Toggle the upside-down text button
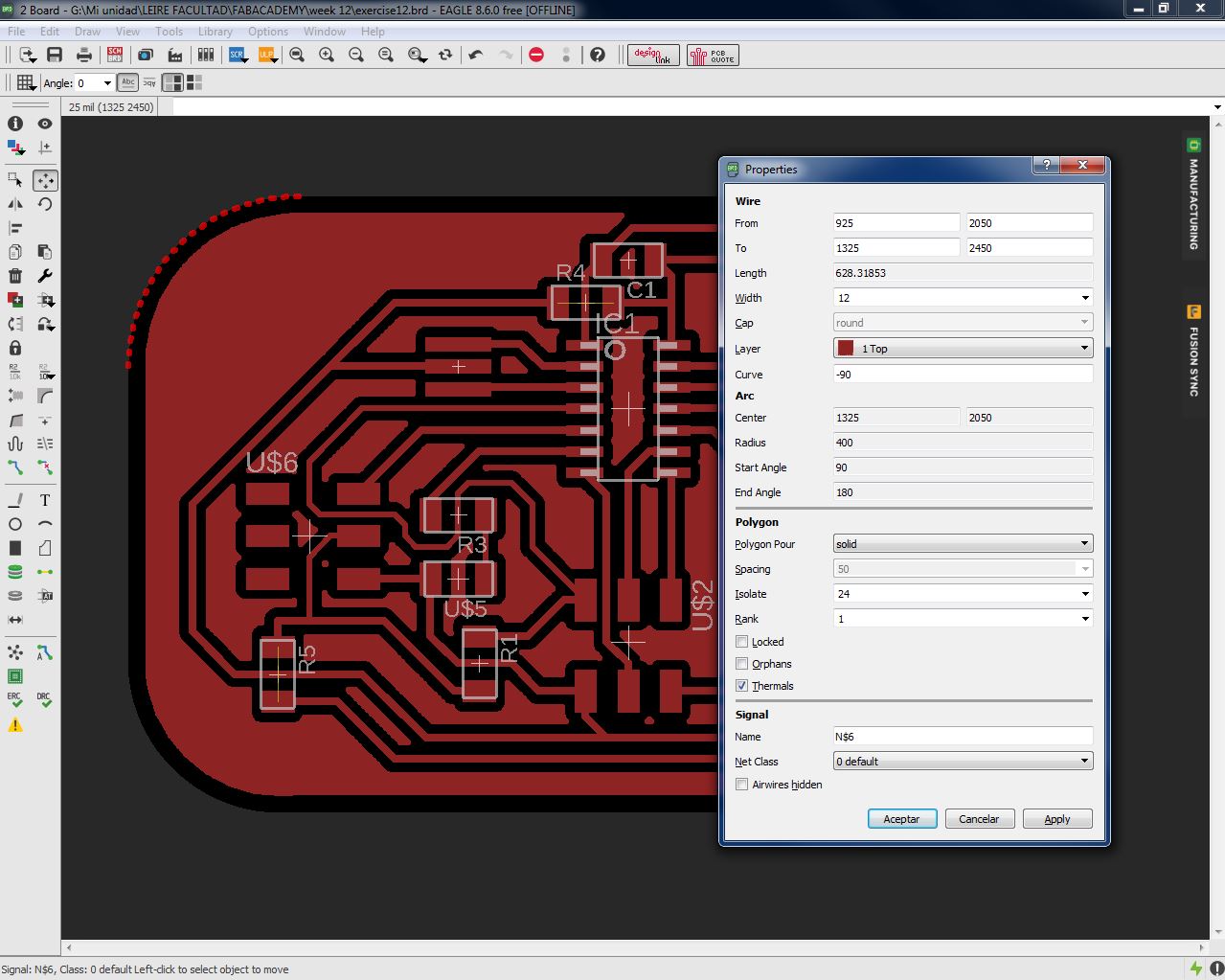 [149, 83]
